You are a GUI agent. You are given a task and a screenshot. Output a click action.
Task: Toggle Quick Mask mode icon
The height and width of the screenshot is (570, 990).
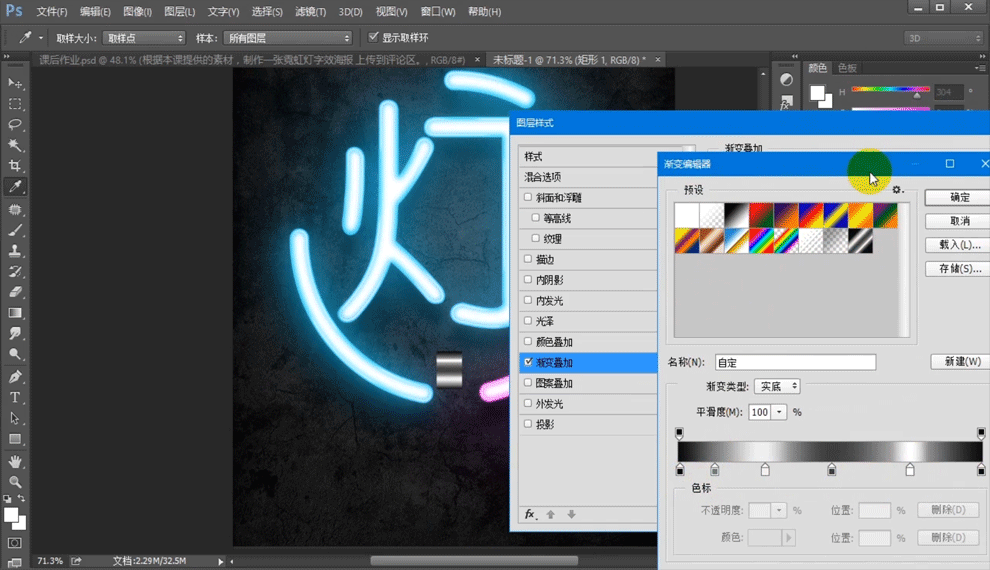pyautogui.click(x=15, y=543)
